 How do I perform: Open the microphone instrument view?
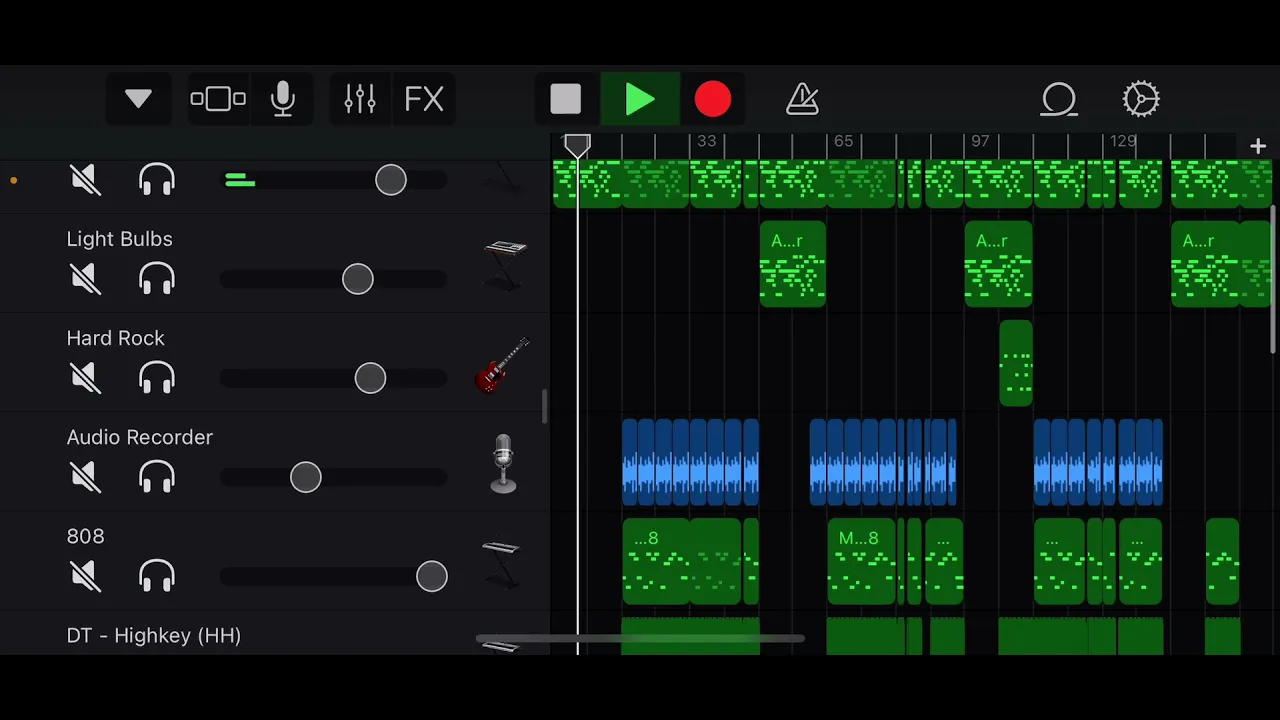click(x=283, y=99)
